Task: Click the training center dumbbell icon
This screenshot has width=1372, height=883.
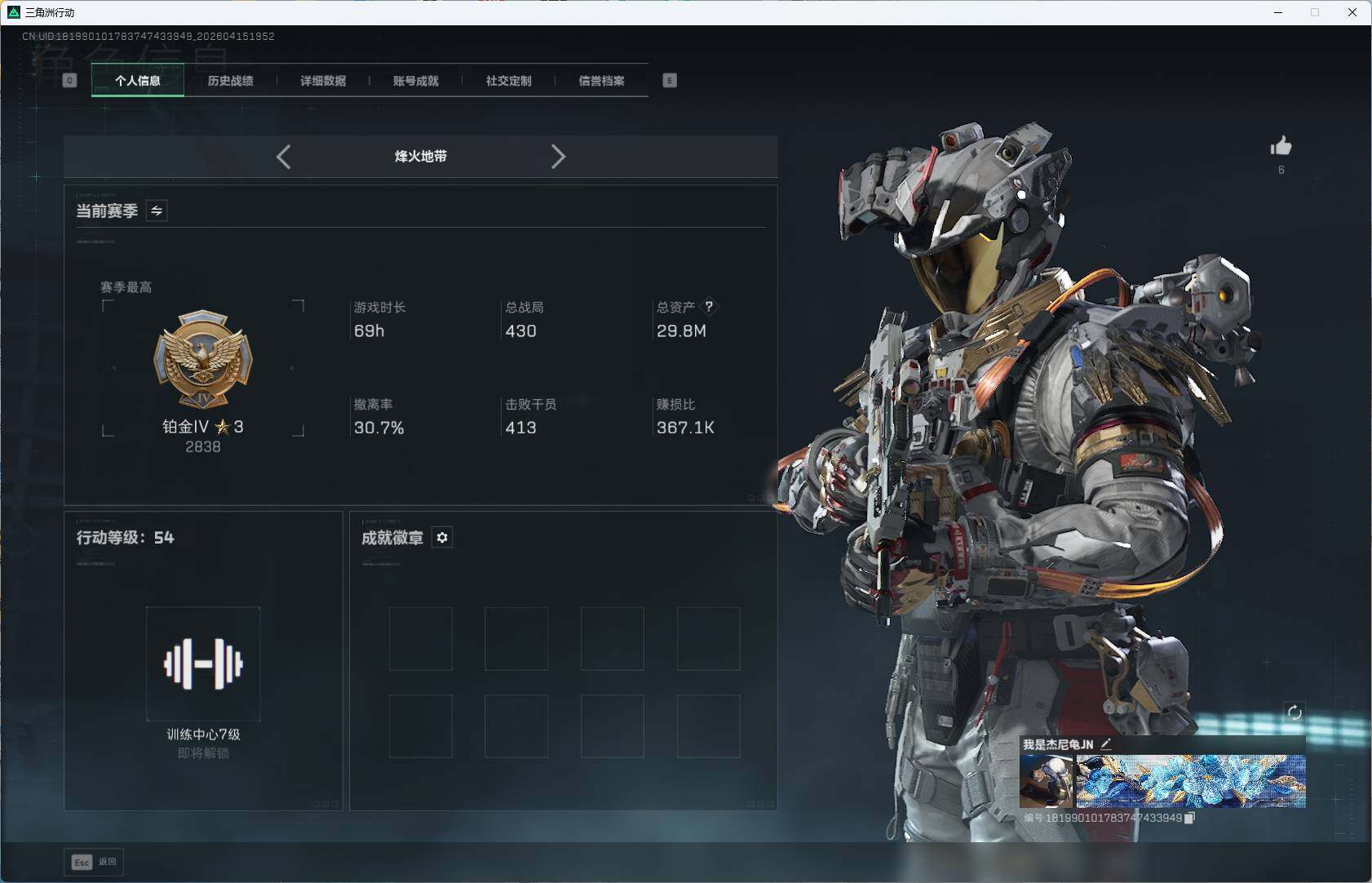Action: coord(203,663)
